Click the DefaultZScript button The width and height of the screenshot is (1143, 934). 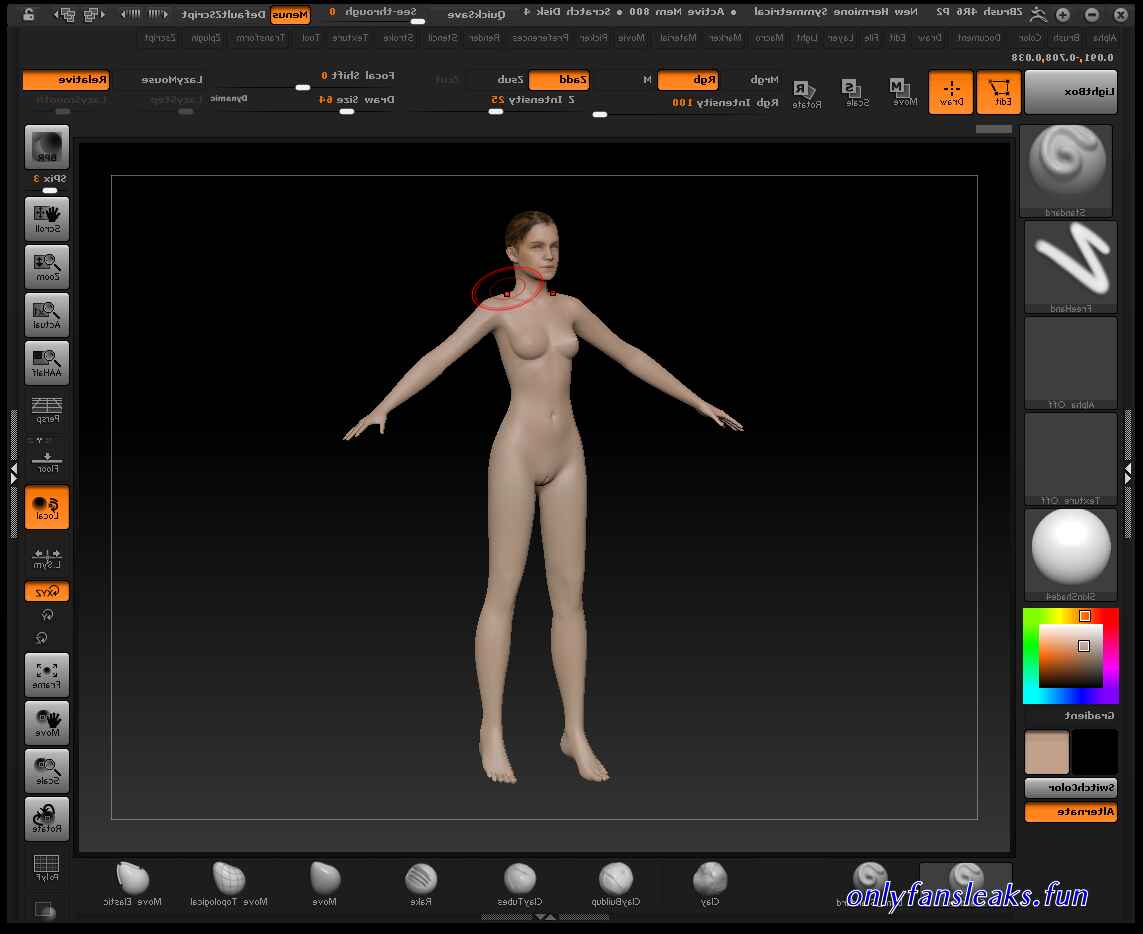(x=223, y=14)
